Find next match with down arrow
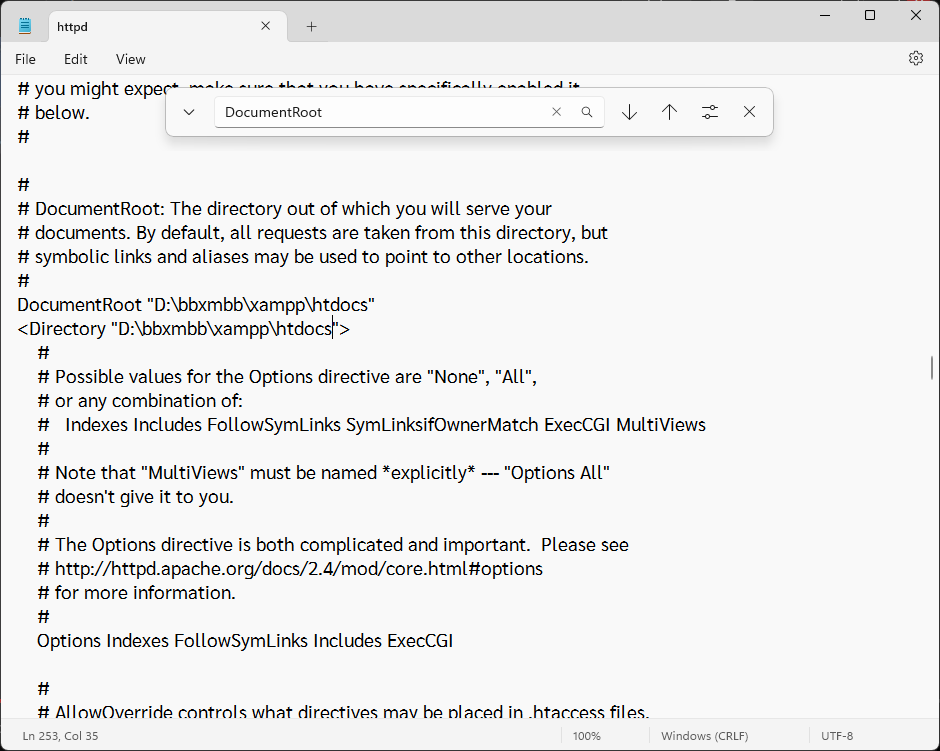The height and width of the screenshot is (751, 940). tap(629, 112)
